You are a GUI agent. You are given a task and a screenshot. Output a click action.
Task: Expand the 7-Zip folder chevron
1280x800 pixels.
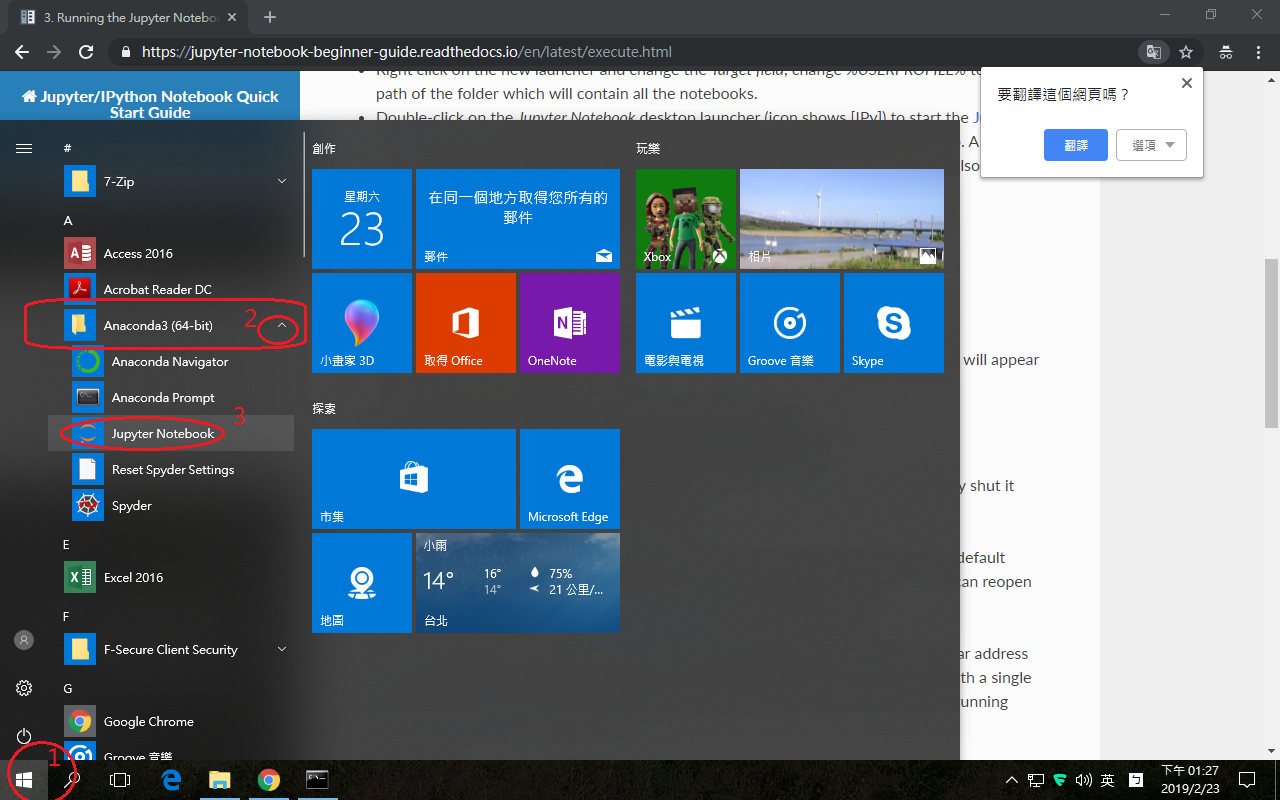(282, 182)
